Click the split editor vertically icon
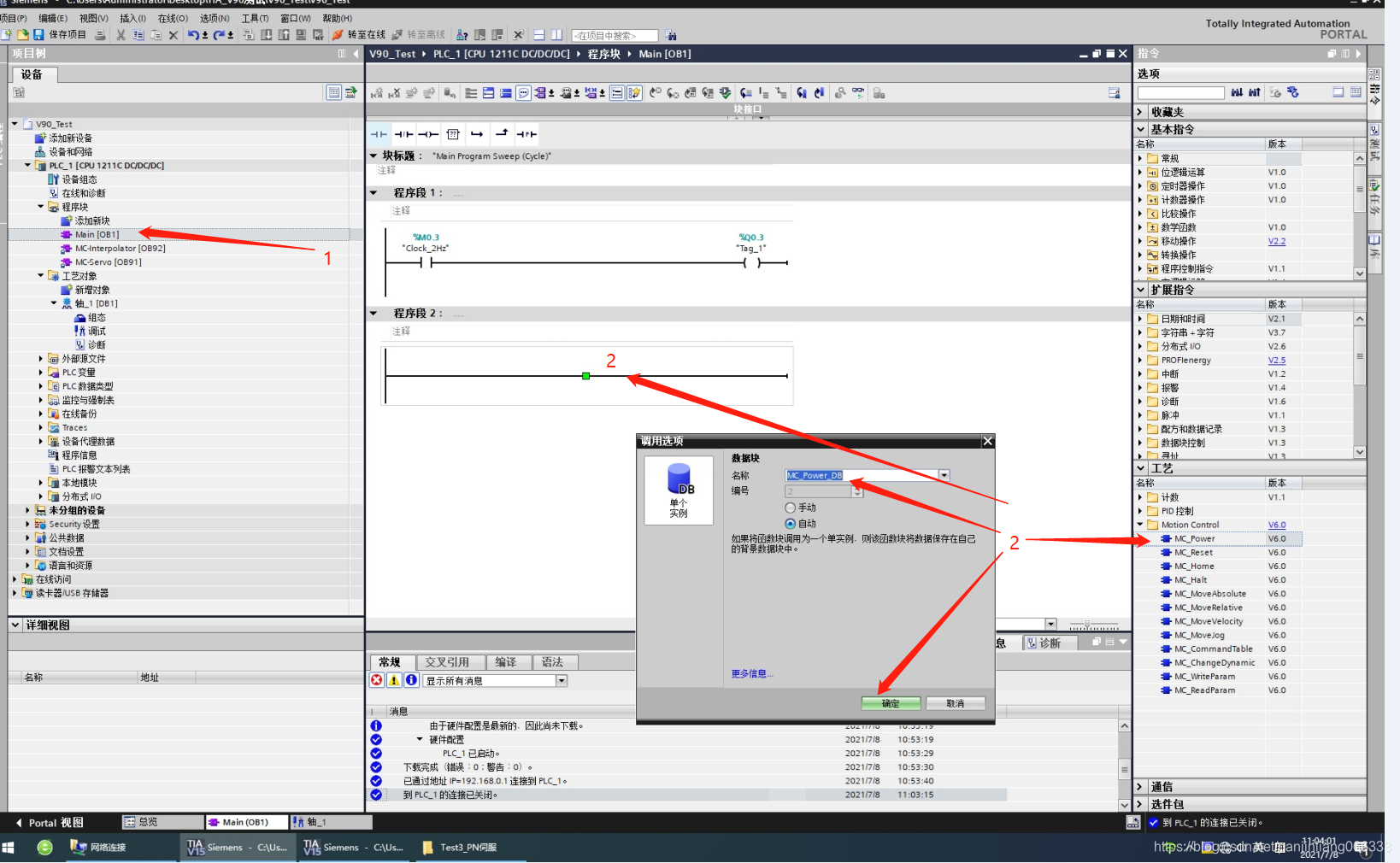1400x863 pixels. point(556,35)
